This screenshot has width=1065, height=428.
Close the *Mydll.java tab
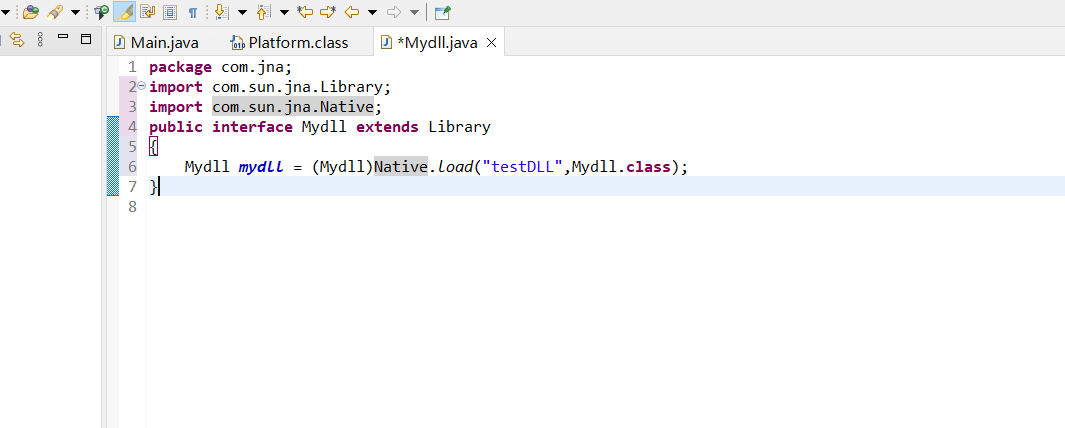point(492,43)
